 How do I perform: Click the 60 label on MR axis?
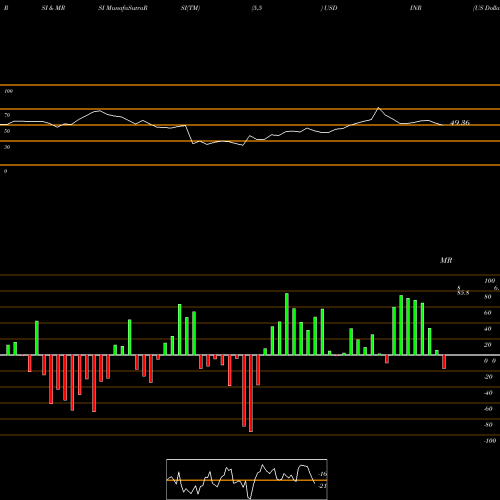point(488,313)
